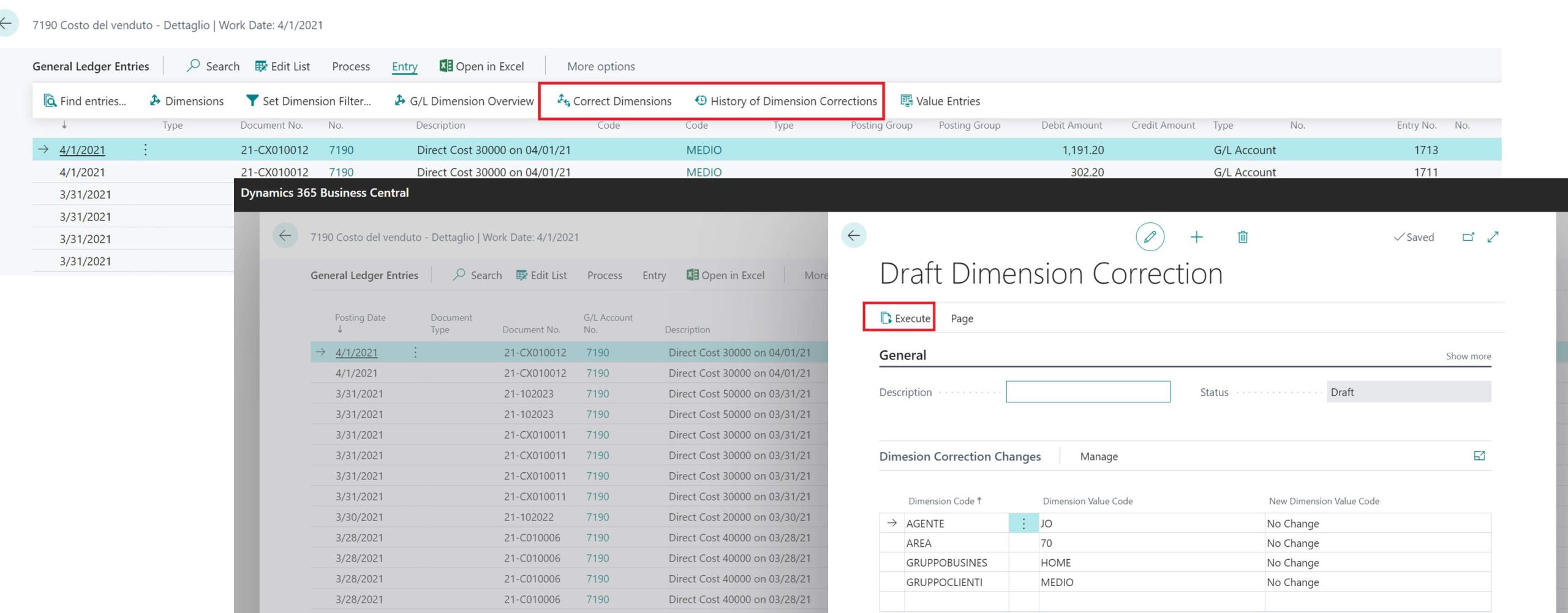Select the Debit Amount 1,191.20 cell
This screenshot has height=613, width=1568.
click(1083, 150)
